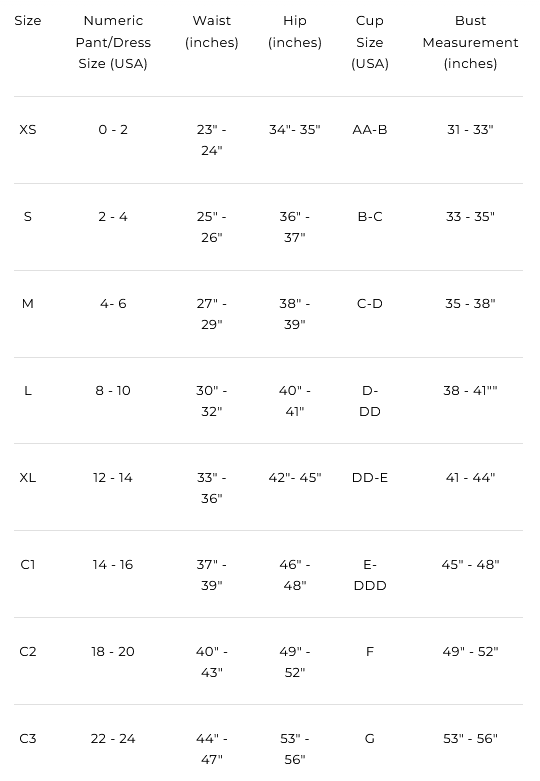Select the 42"- 45" hip measurement cell
The width and height of the screenshot is (540, 781).
(x=295, y=478)
